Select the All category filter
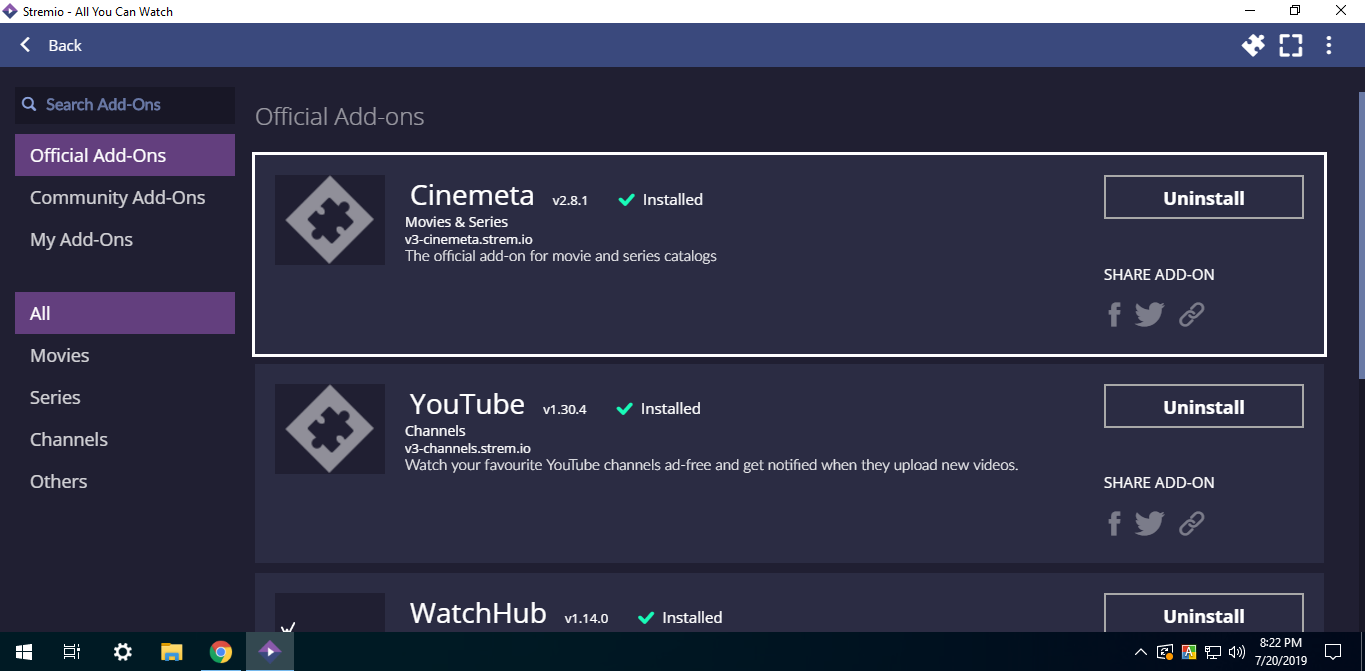 point(125,313)
